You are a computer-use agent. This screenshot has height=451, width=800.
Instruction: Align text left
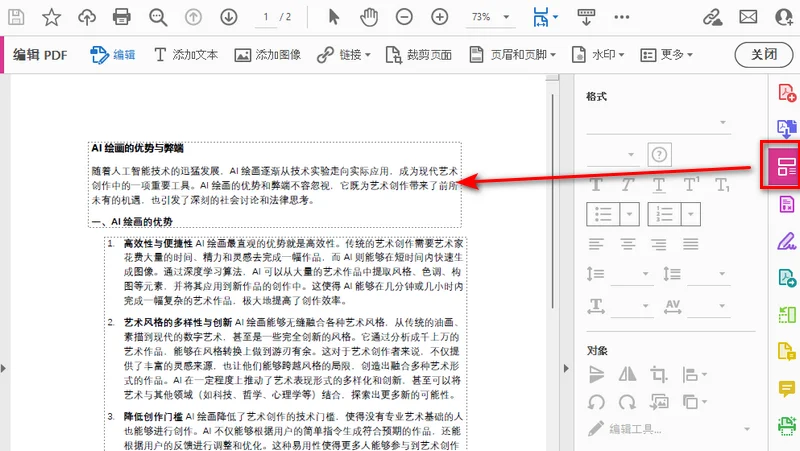[x=596, y=244]
